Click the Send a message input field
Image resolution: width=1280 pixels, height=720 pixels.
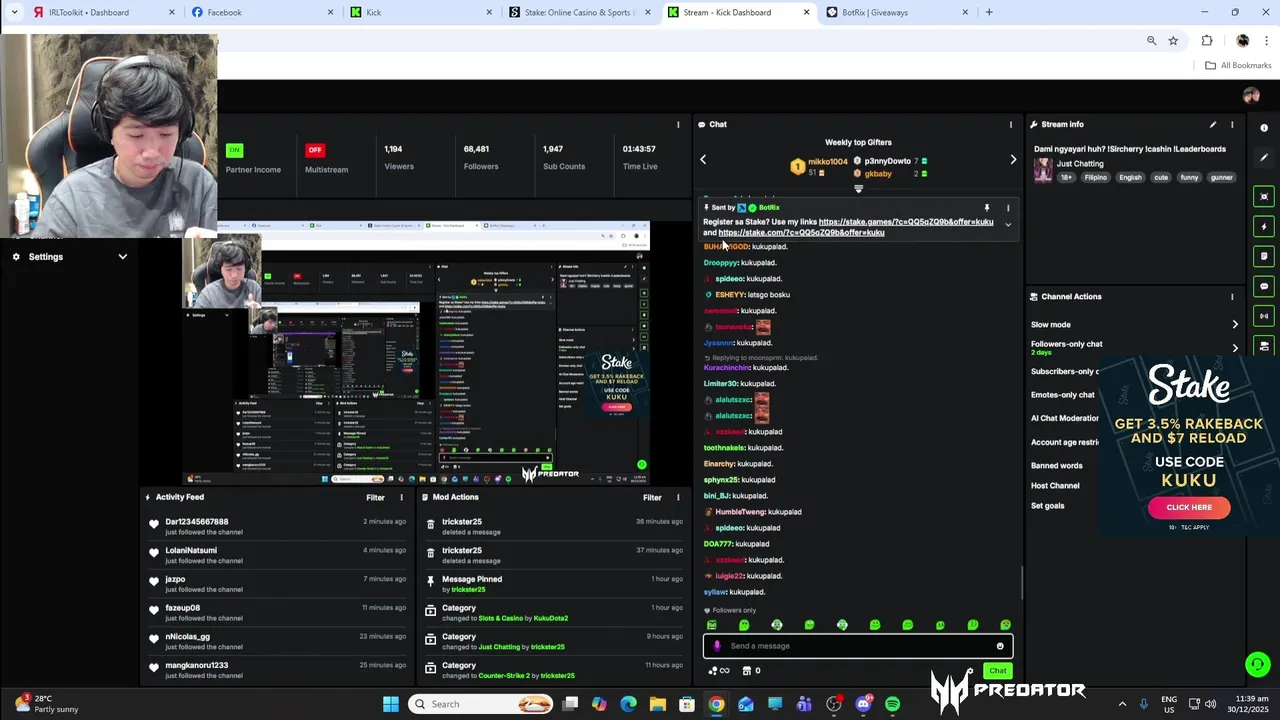coord(858,646)
